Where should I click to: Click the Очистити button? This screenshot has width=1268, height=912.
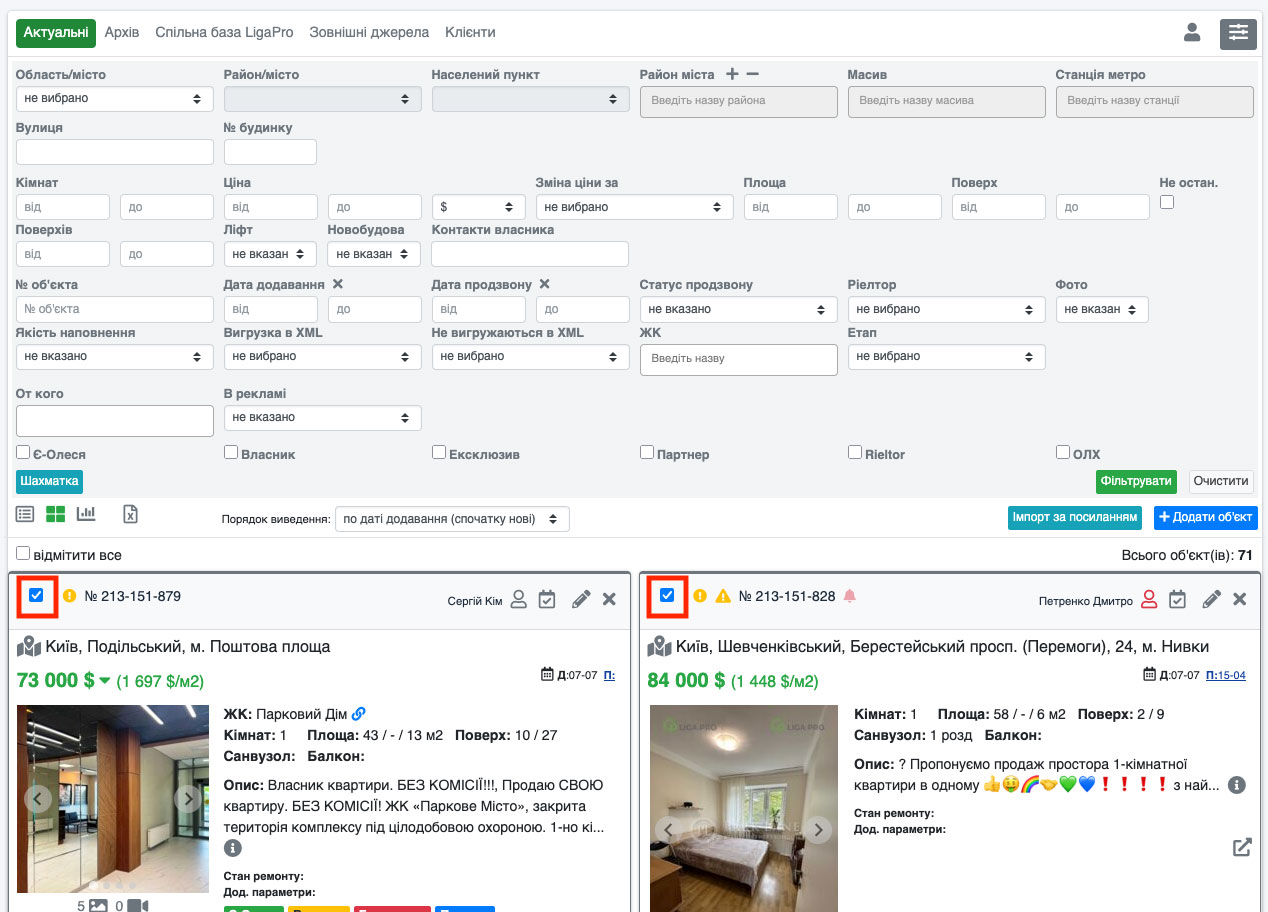(1221, 481)
